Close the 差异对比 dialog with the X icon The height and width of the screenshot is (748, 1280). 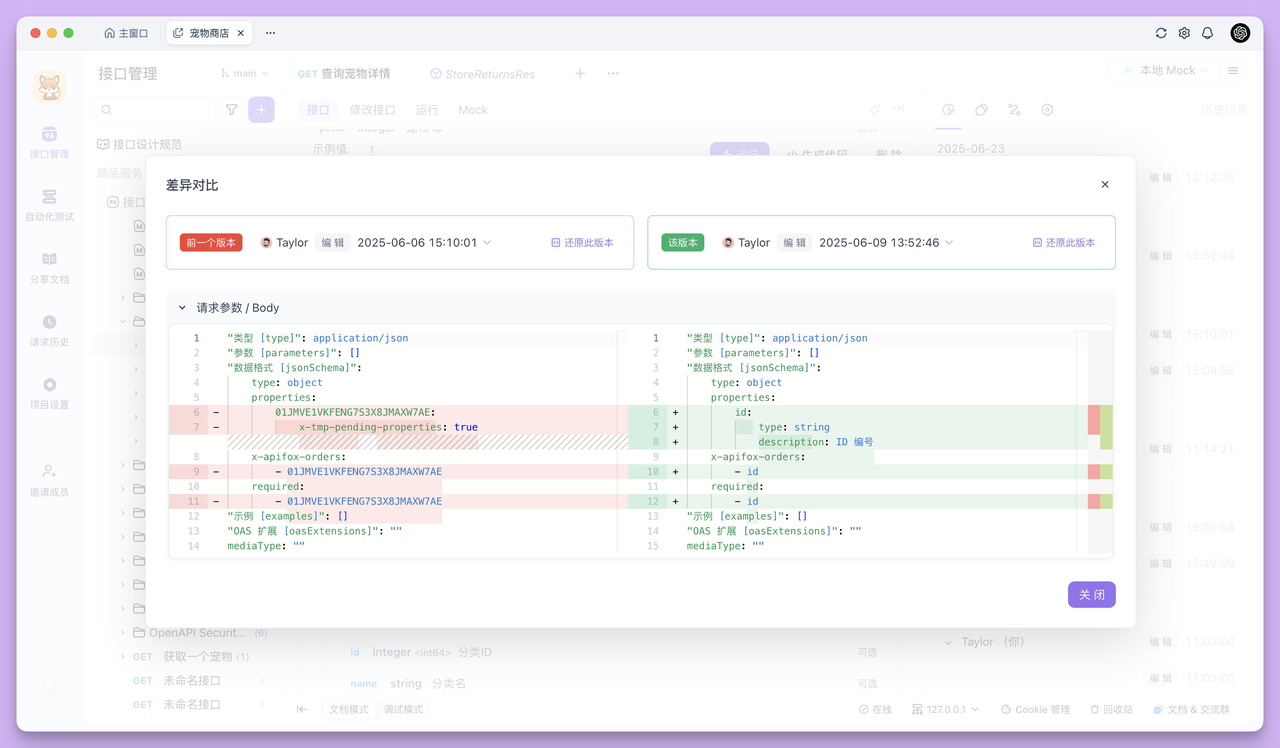(x=1105, y=185)
